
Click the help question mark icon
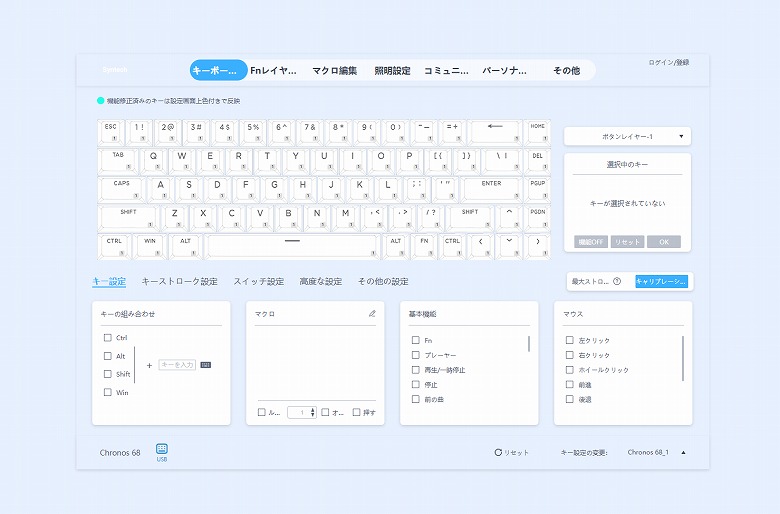(x=617, y=281)
